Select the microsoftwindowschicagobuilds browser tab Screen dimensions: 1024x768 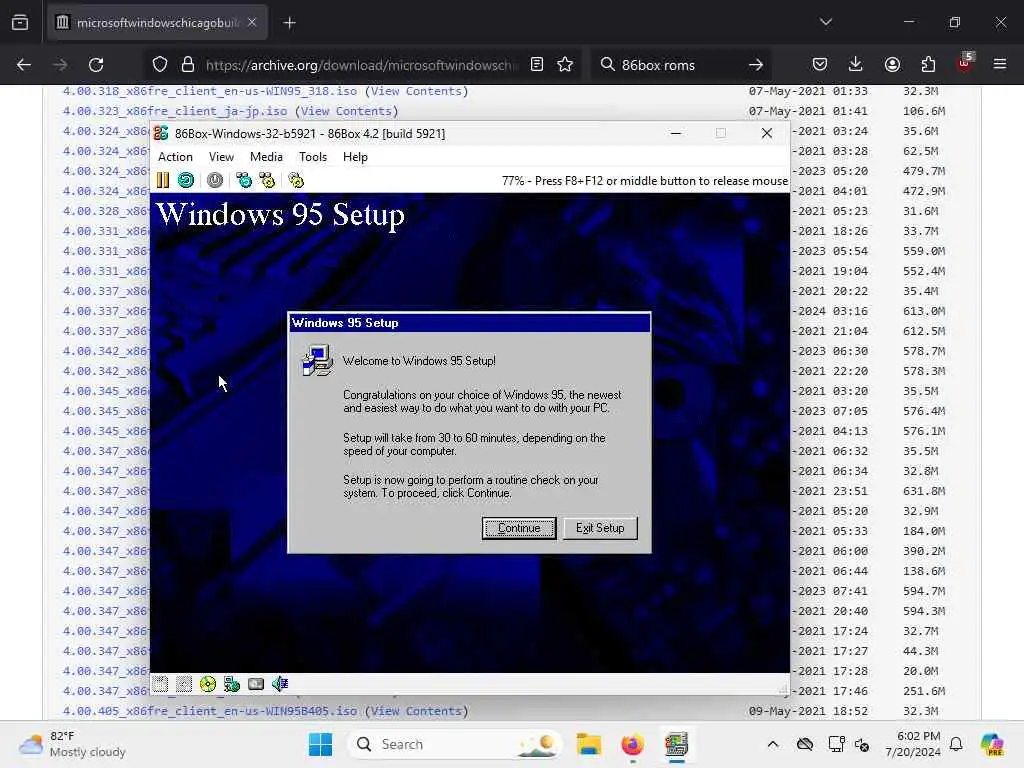[x=157, y=23]
